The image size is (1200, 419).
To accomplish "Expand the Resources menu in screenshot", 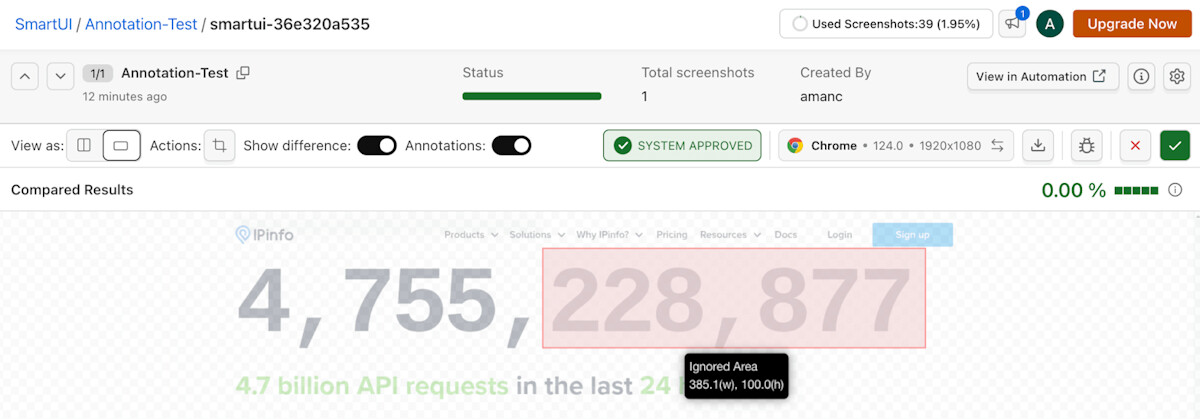I will (730, 235).
